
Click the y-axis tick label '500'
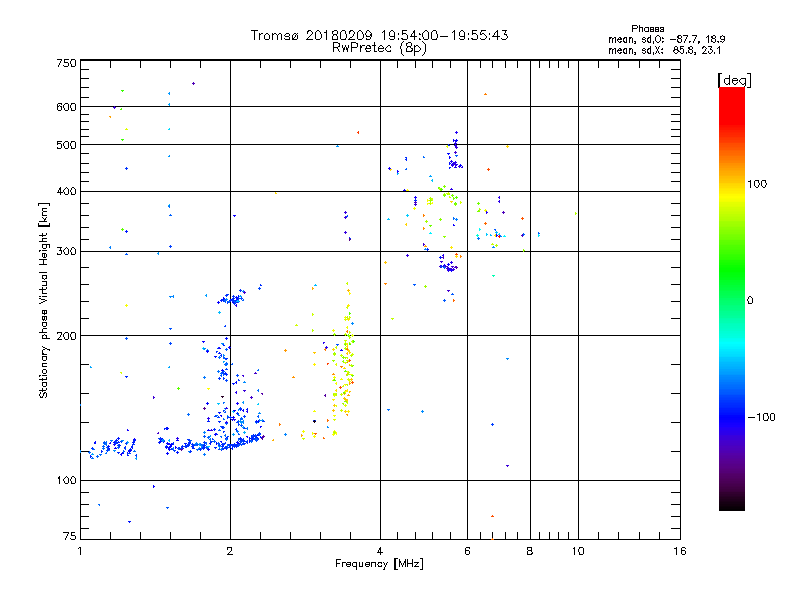(x=66, y=145)
